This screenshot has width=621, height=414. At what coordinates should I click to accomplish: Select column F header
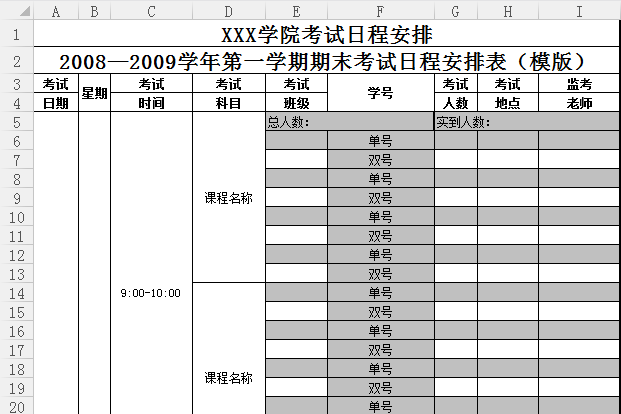[x=379, y=11]
